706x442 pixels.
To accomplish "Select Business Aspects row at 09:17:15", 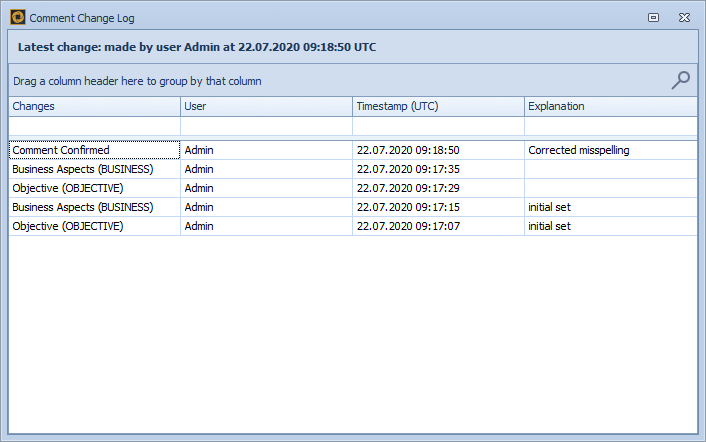I will click(95, 207).
